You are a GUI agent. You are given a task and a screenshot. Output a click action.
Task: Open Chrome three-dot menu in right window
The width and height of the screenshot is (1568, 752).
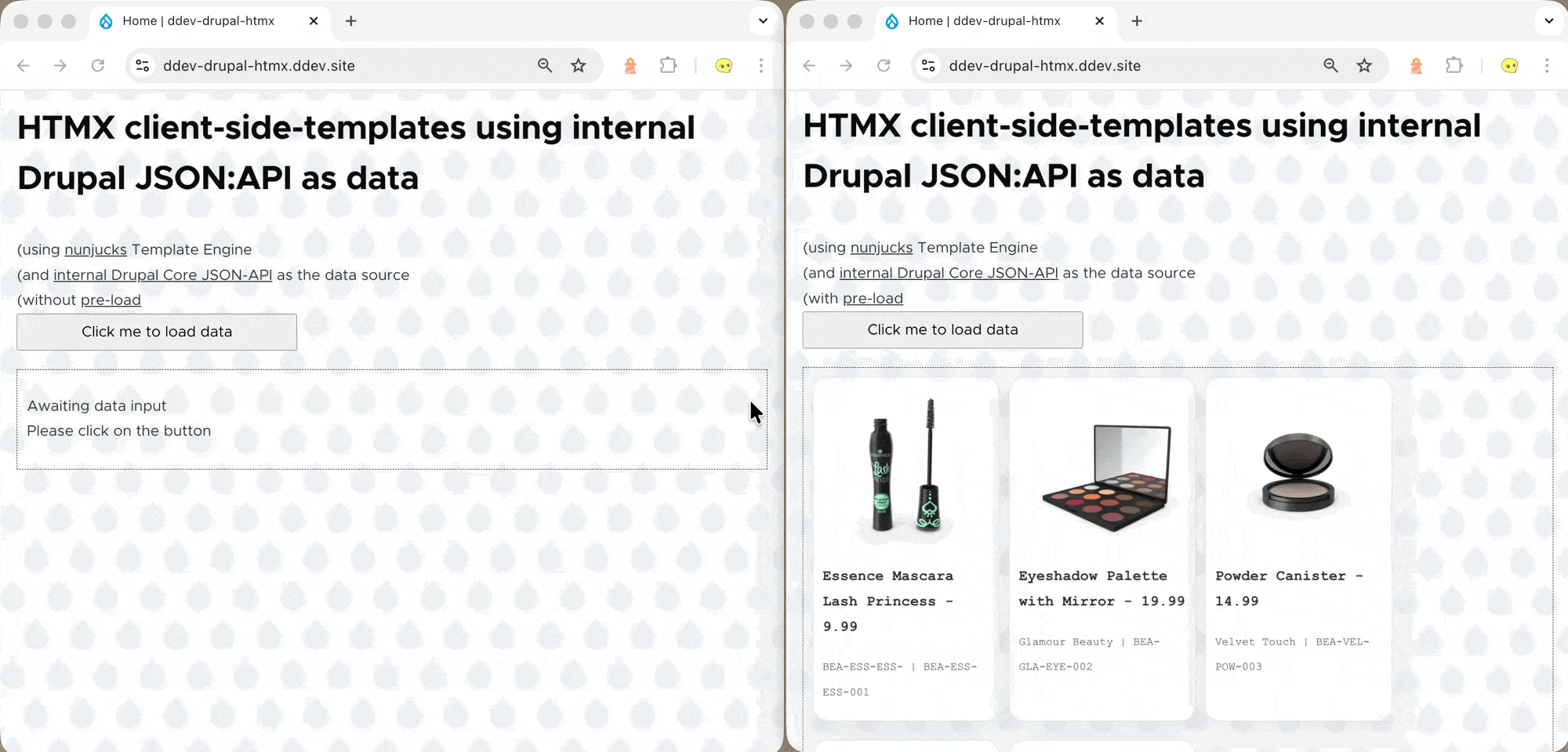coord(1547,66)
